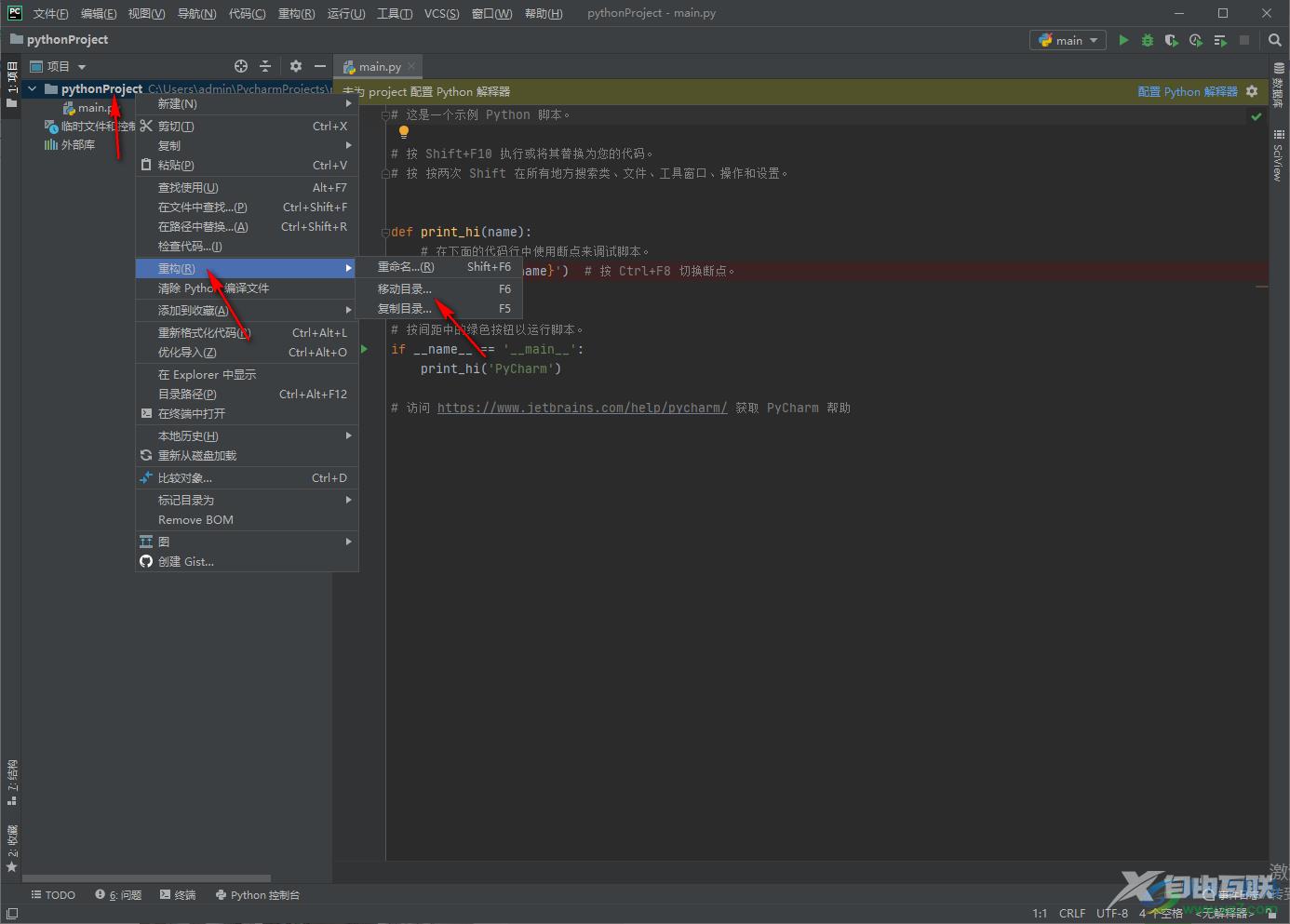Screen dimensions: 1290x924
Task: Choose Create Gist (创建 Gist...)
Action: click(247, 562)
